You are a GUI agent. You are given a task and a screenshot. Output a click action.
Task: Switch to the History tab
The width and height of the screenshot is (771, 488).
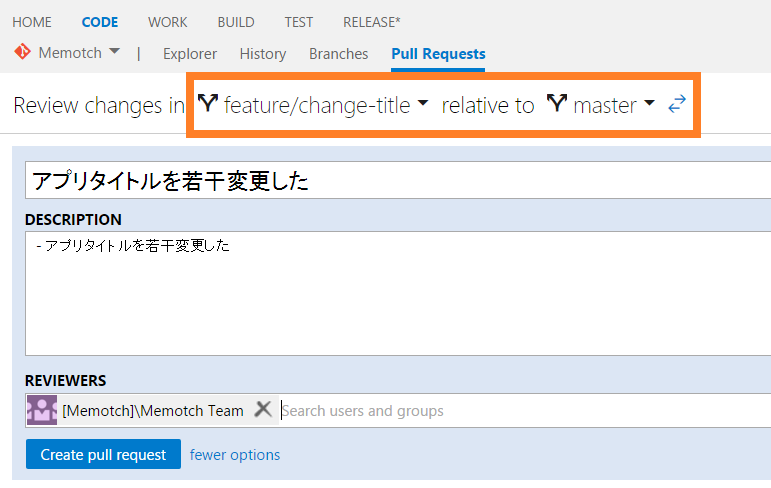coord(263,54)
